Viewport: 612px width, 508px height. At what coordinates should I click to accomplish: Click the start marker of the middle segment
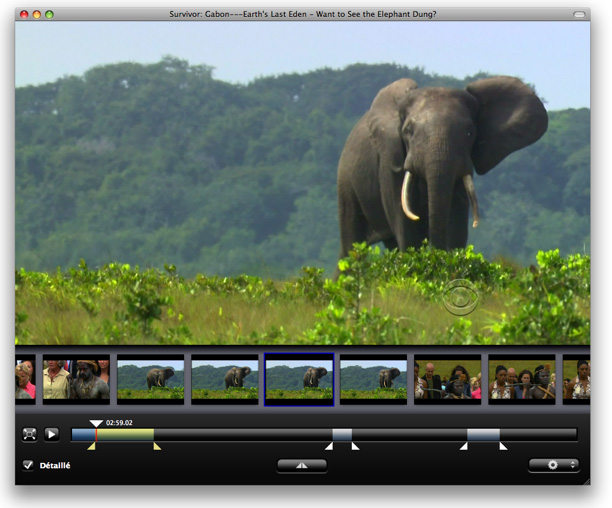coord(329,446)
